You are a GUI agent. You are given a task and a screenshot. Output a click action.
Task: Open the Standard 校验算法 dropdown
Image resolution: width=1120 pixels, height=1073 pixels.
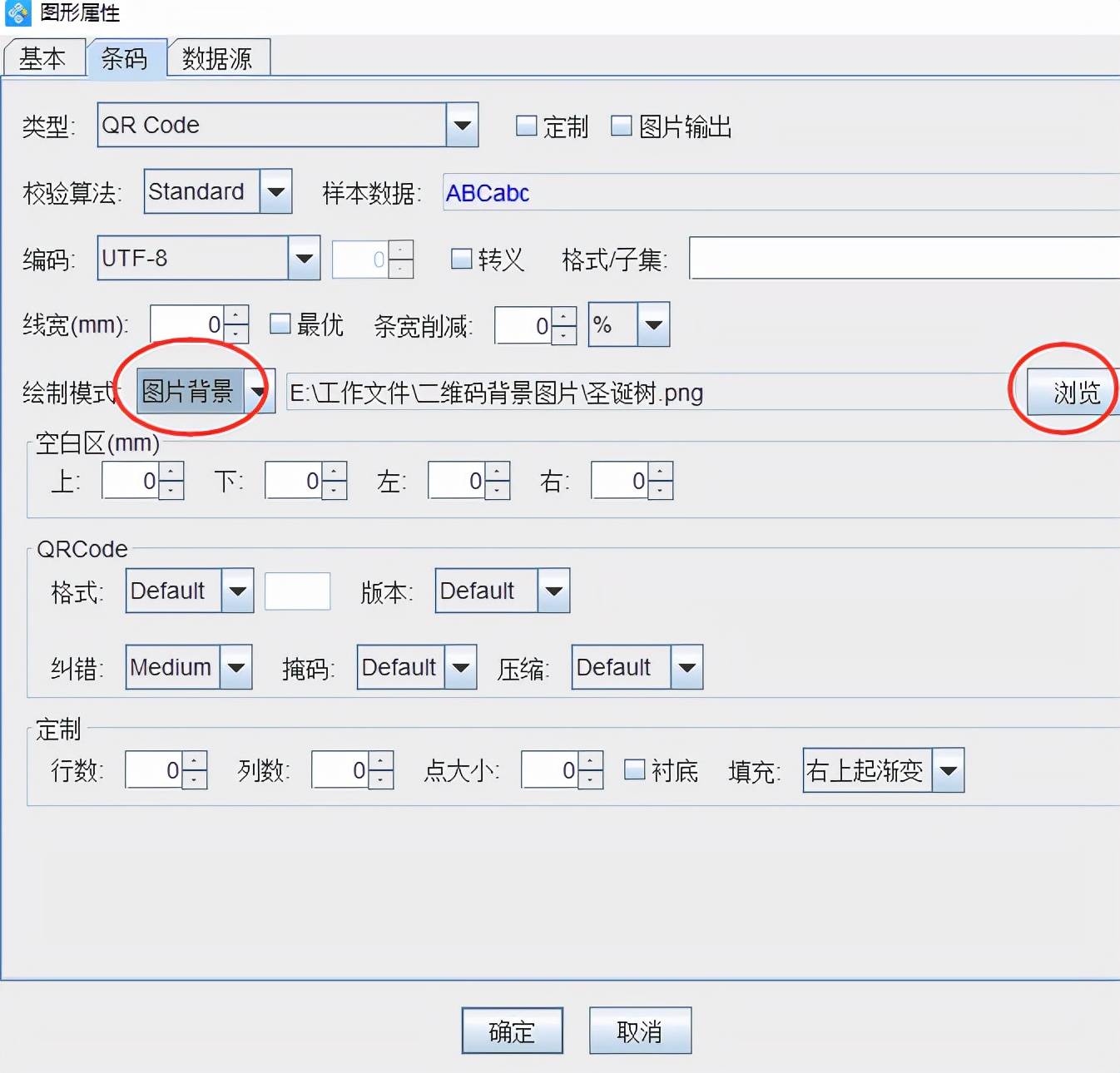point(277,191)
